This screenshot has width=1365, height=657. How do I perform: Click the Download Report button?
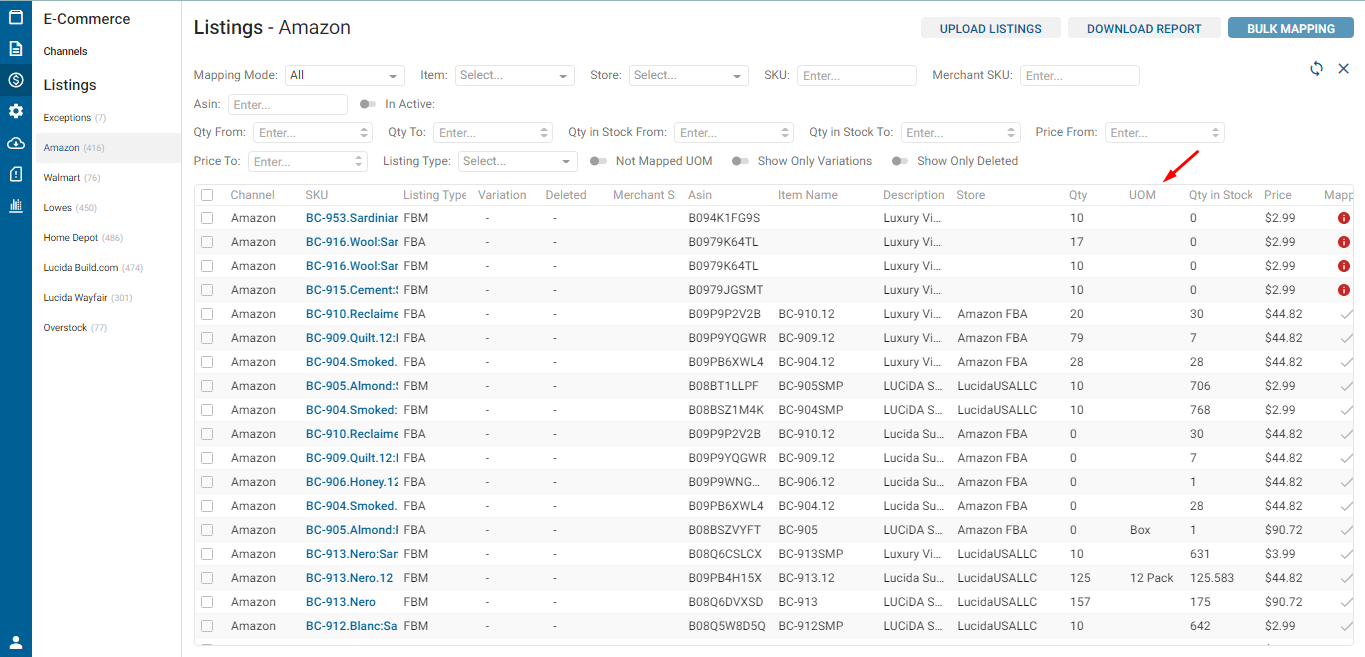click(x=1144, y=28)
